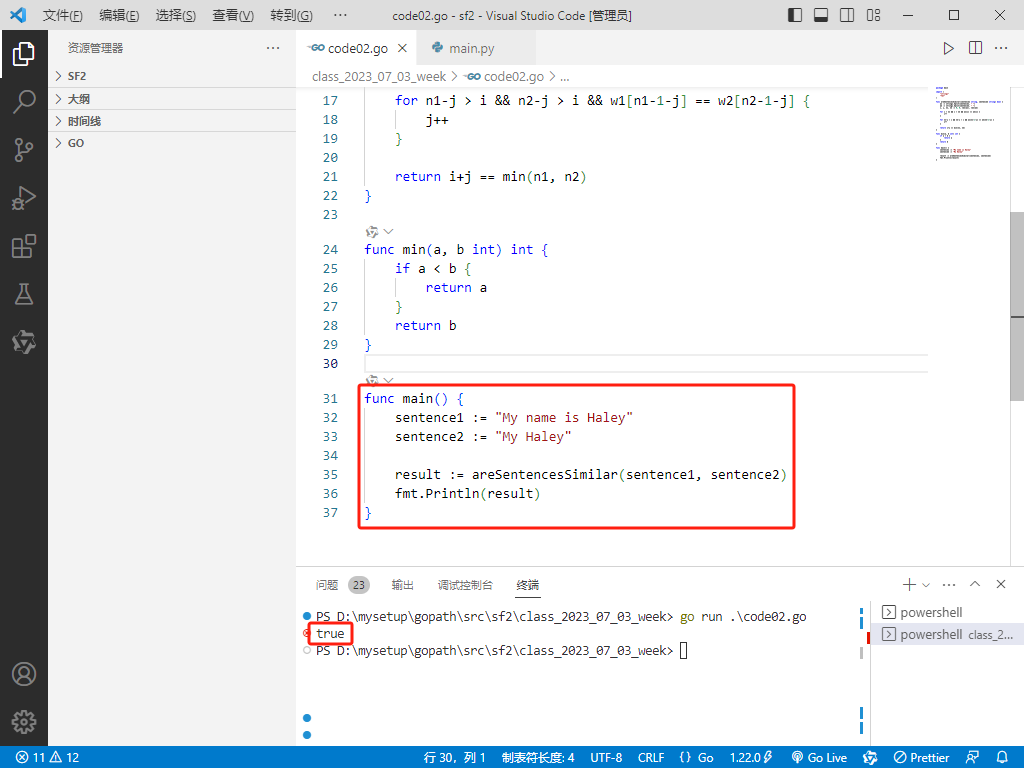The width and height of the screenshot is (1024, 768).
Task: Open the Accounts menu icon
Action: tap(24, 674)
